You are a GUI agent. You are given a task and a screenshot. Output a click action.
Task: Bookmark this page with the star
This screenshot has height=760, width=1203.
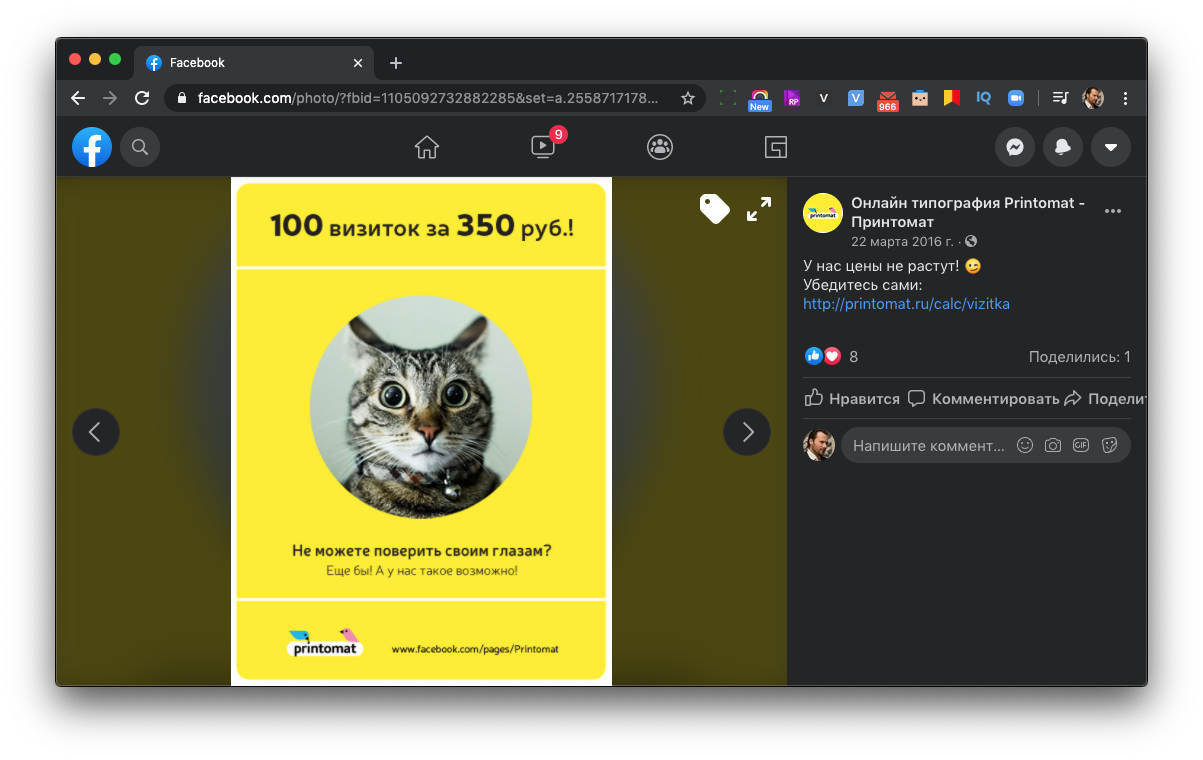pyautogui.click(x=688, y=98)
